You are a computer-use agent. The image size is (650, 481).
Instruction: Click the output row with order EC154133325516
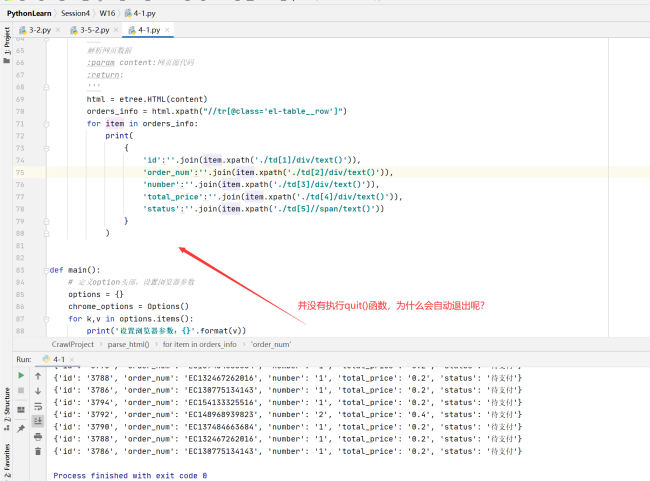[287, 402]
